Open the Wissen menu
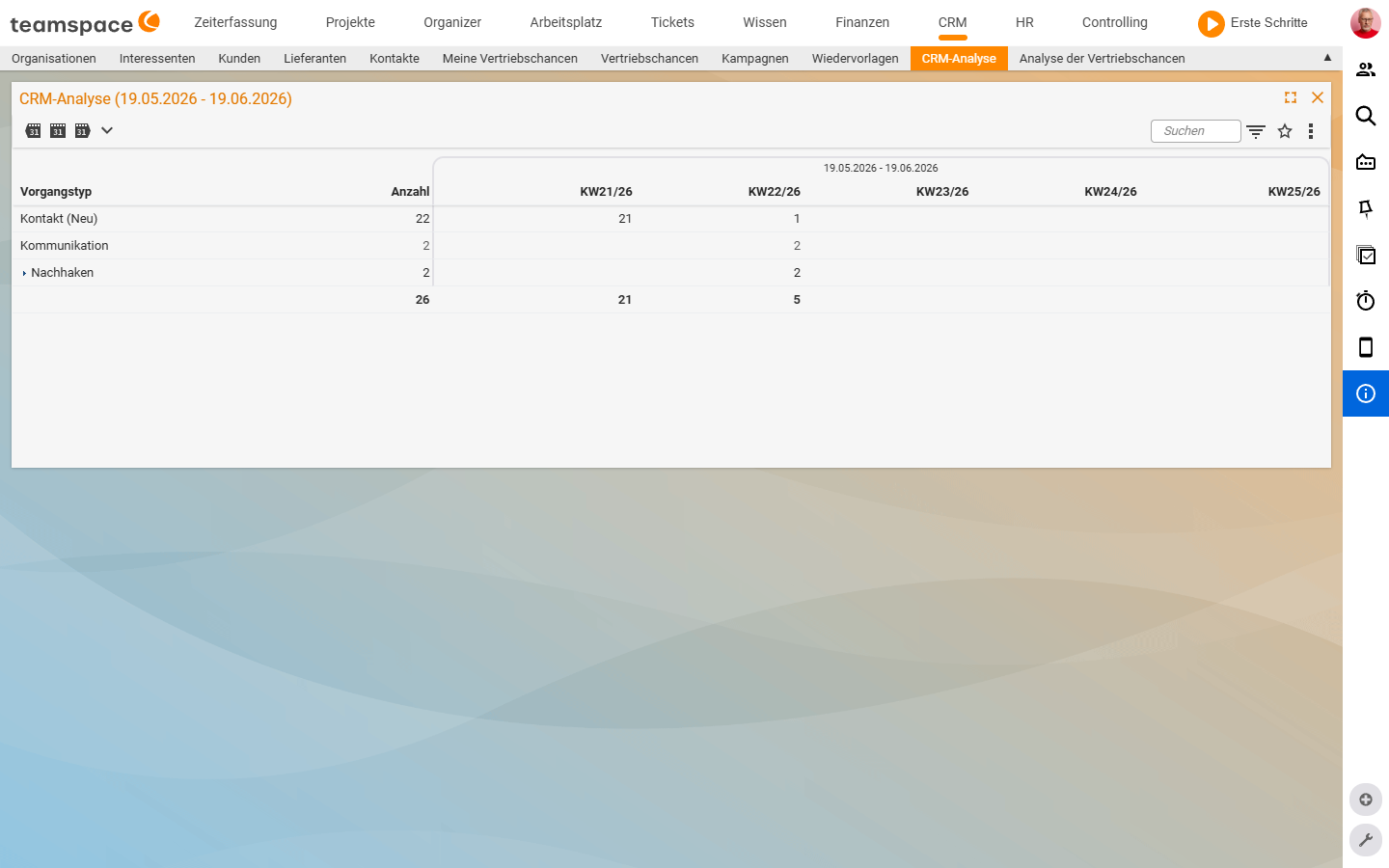Image resolution: width=1389 pixels, height=868 pixels. (765, 22)
